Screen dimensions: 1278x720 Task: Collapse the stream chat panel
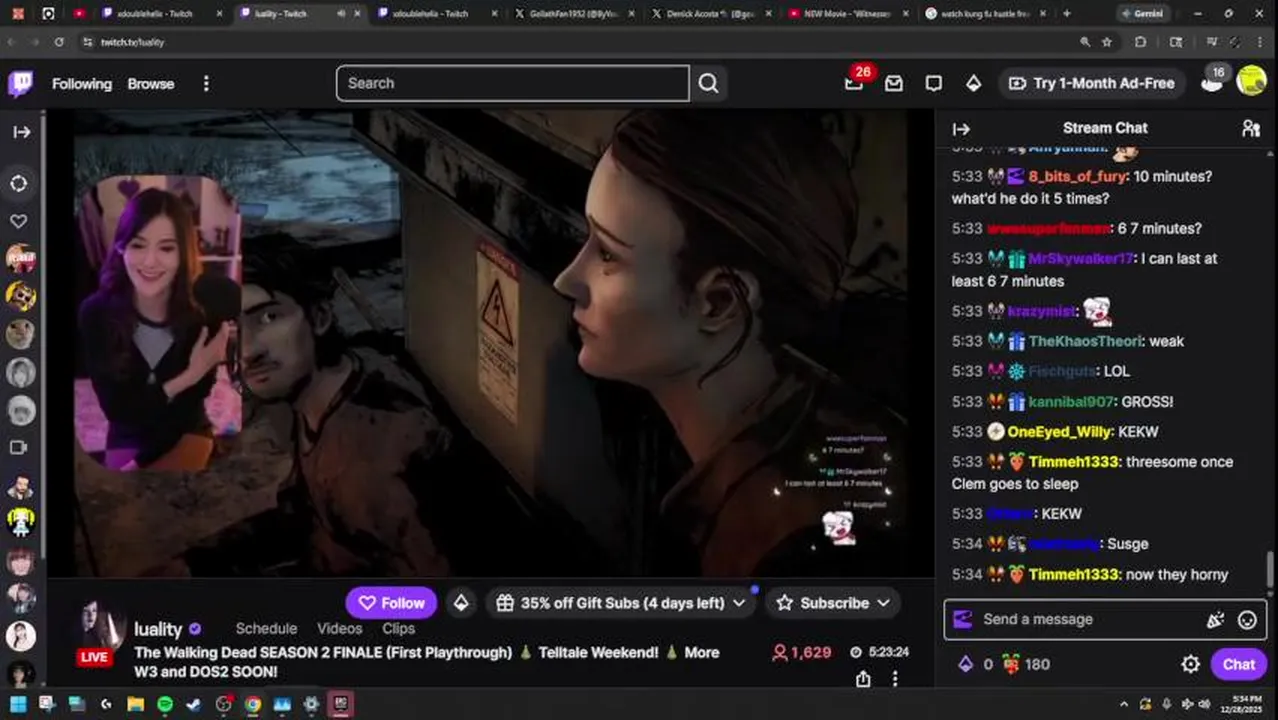[x=961, y=129]
